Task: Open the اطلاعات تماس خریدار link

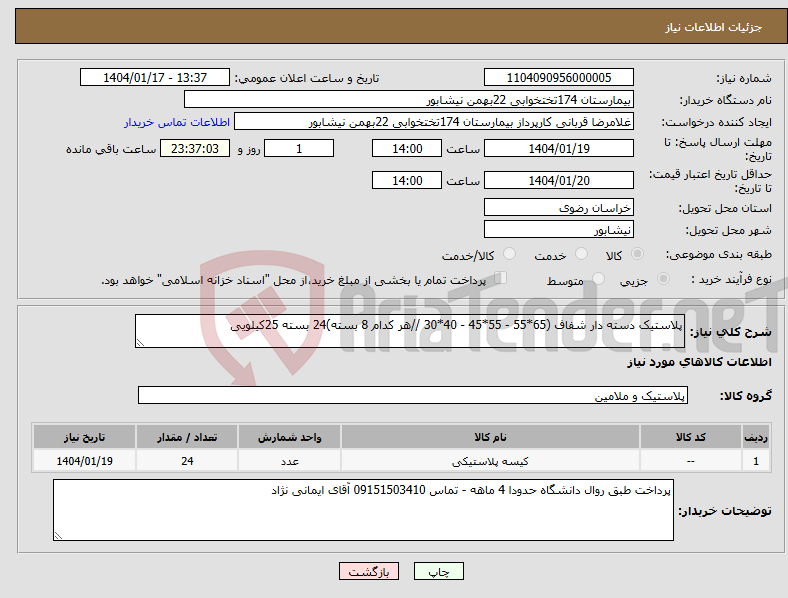Action: (x=177, y=122)
